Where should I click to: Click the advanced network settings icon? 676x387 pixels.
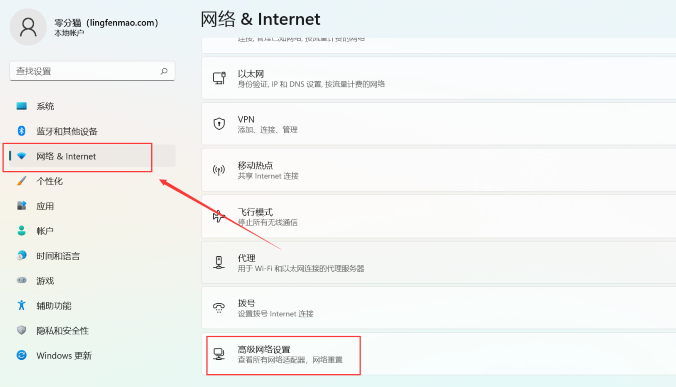click(219, 354)
